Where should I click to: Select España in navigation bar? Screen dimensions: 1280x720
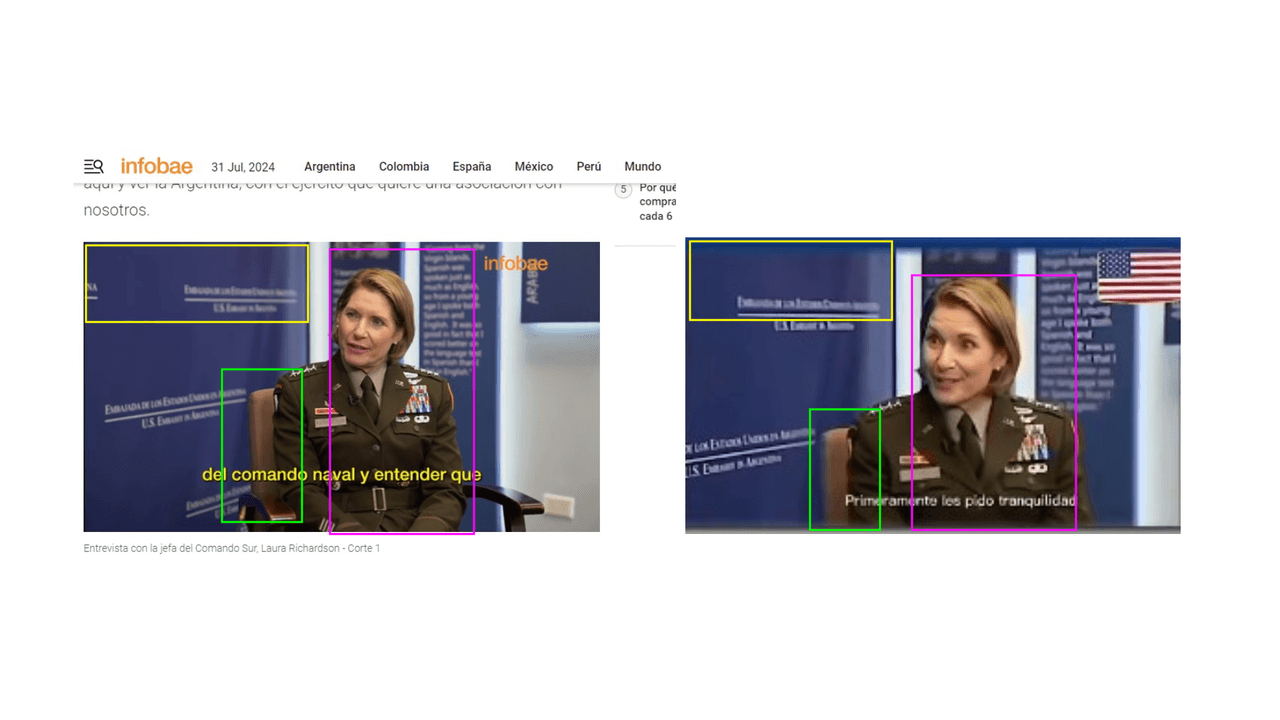point(471,167)
